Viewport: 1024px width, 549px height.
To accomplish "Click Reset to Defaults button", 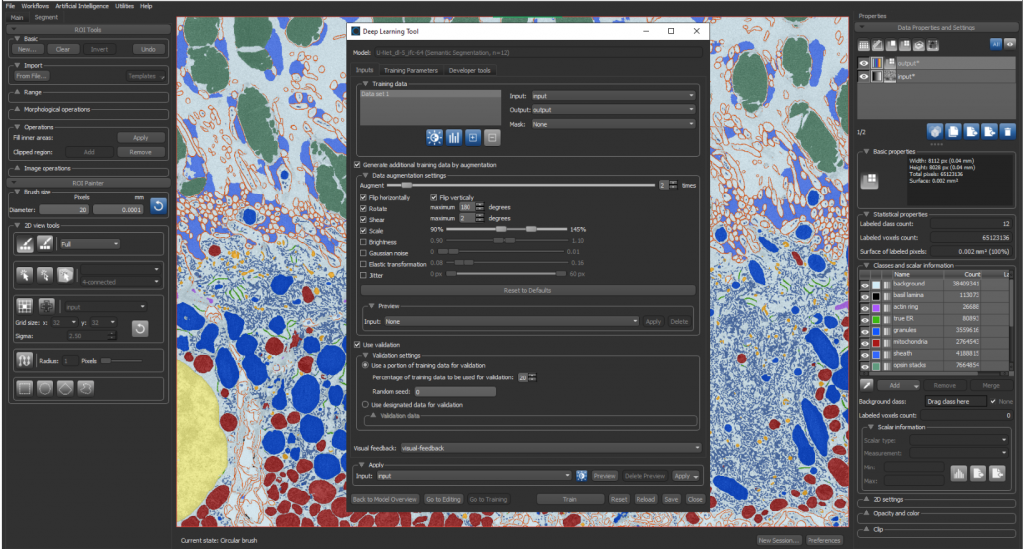I will (x=527, y=290).
